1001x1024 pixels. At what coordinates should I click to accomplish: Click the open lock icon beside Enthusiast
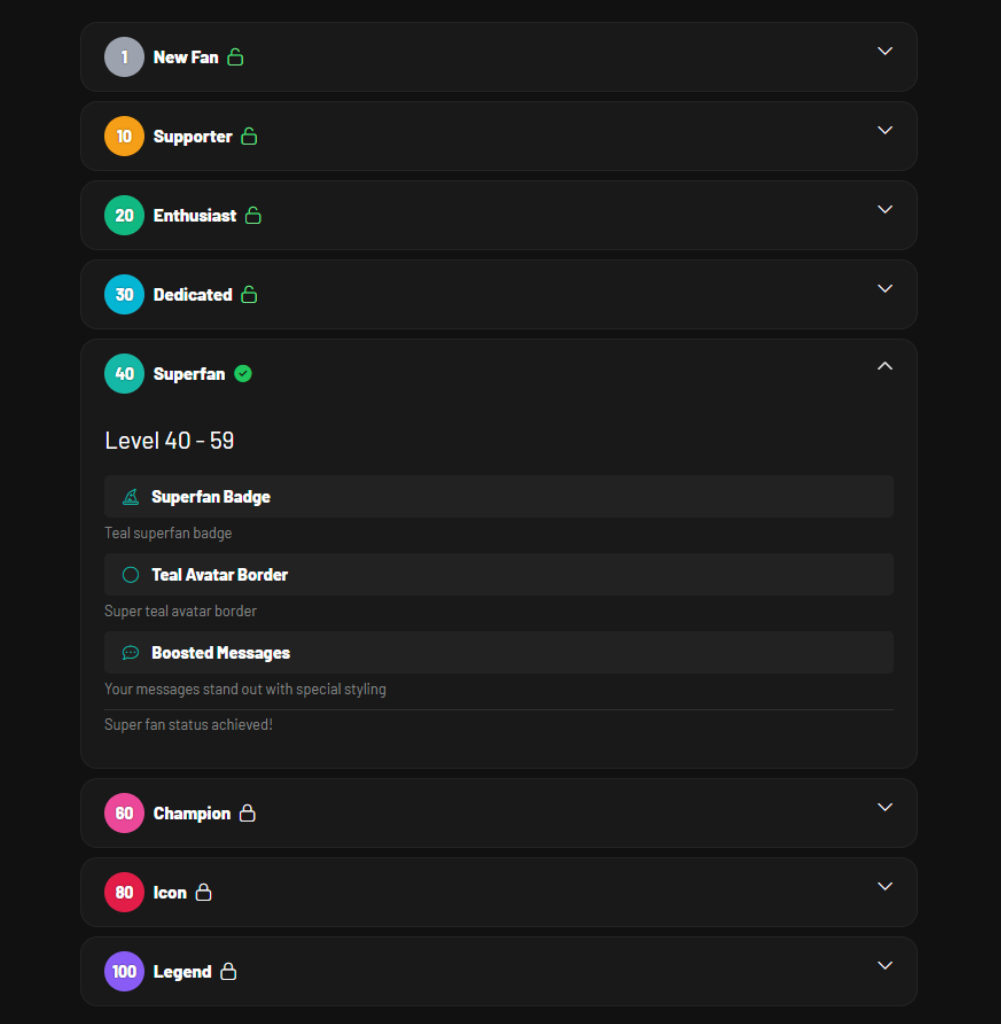pos(253,215)
